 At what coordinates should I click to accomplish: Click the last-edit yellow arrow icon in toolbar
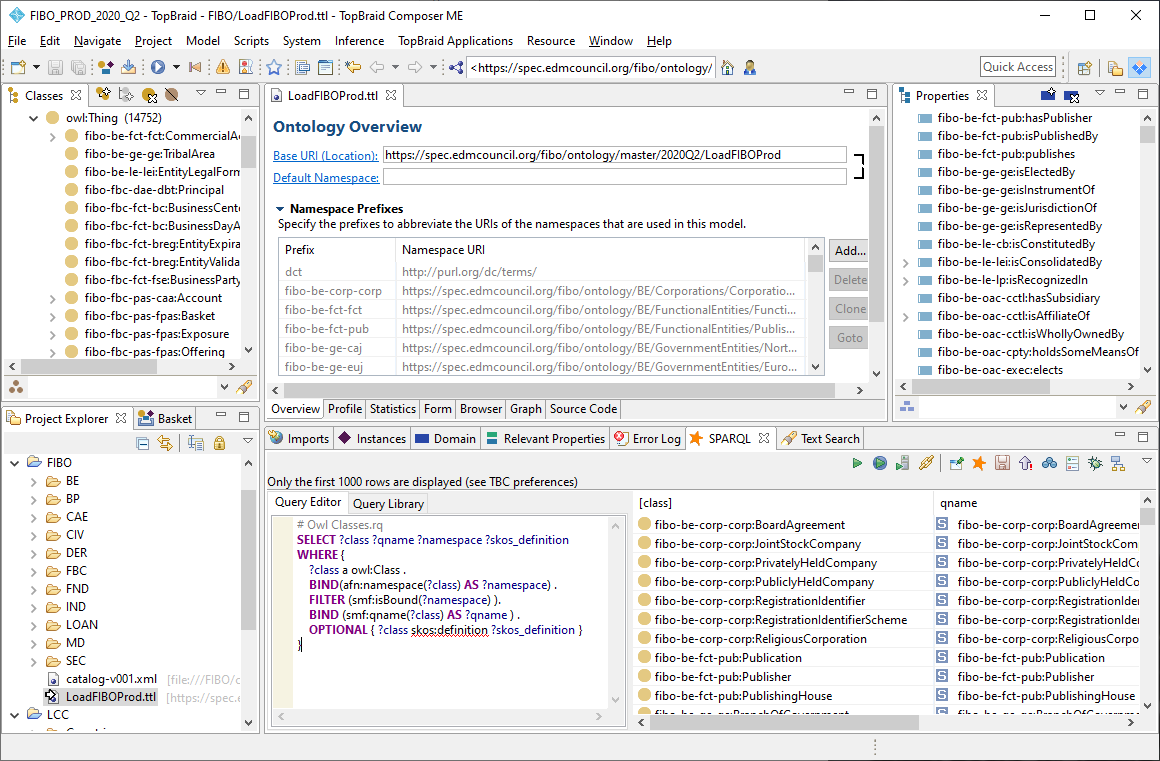pyautogui.click(x=353, y=67)
